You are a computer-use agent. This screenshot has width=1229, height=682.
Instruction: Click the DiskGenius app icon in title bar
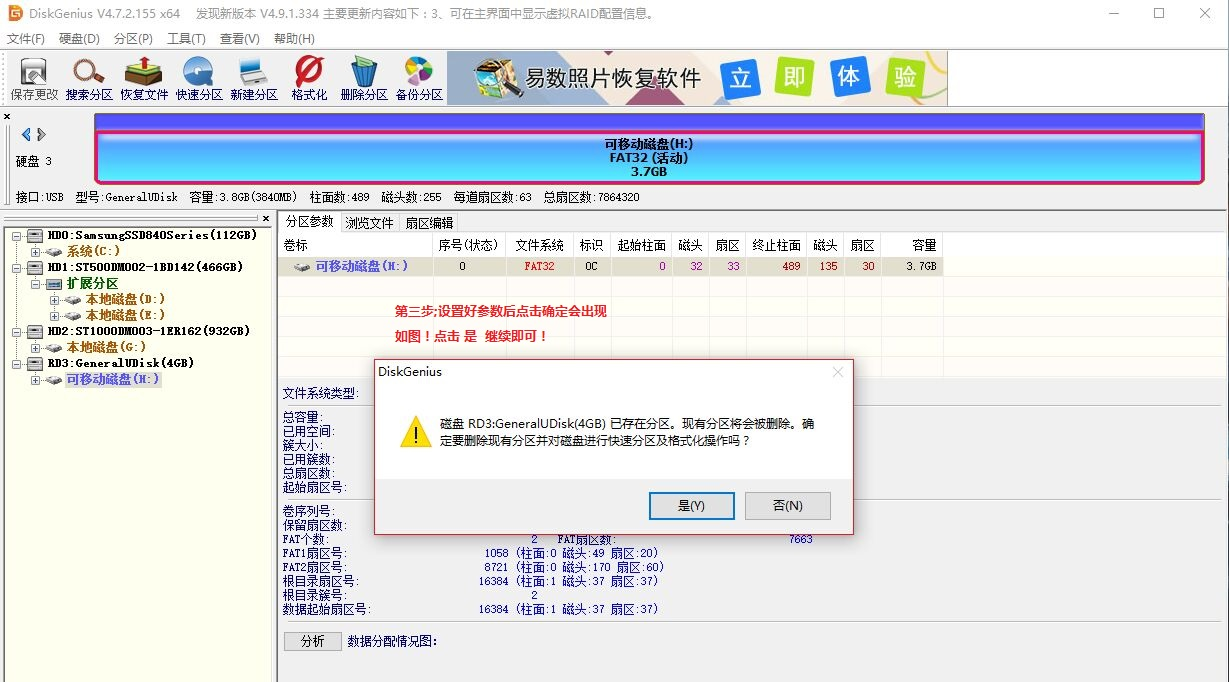point(15,14)
